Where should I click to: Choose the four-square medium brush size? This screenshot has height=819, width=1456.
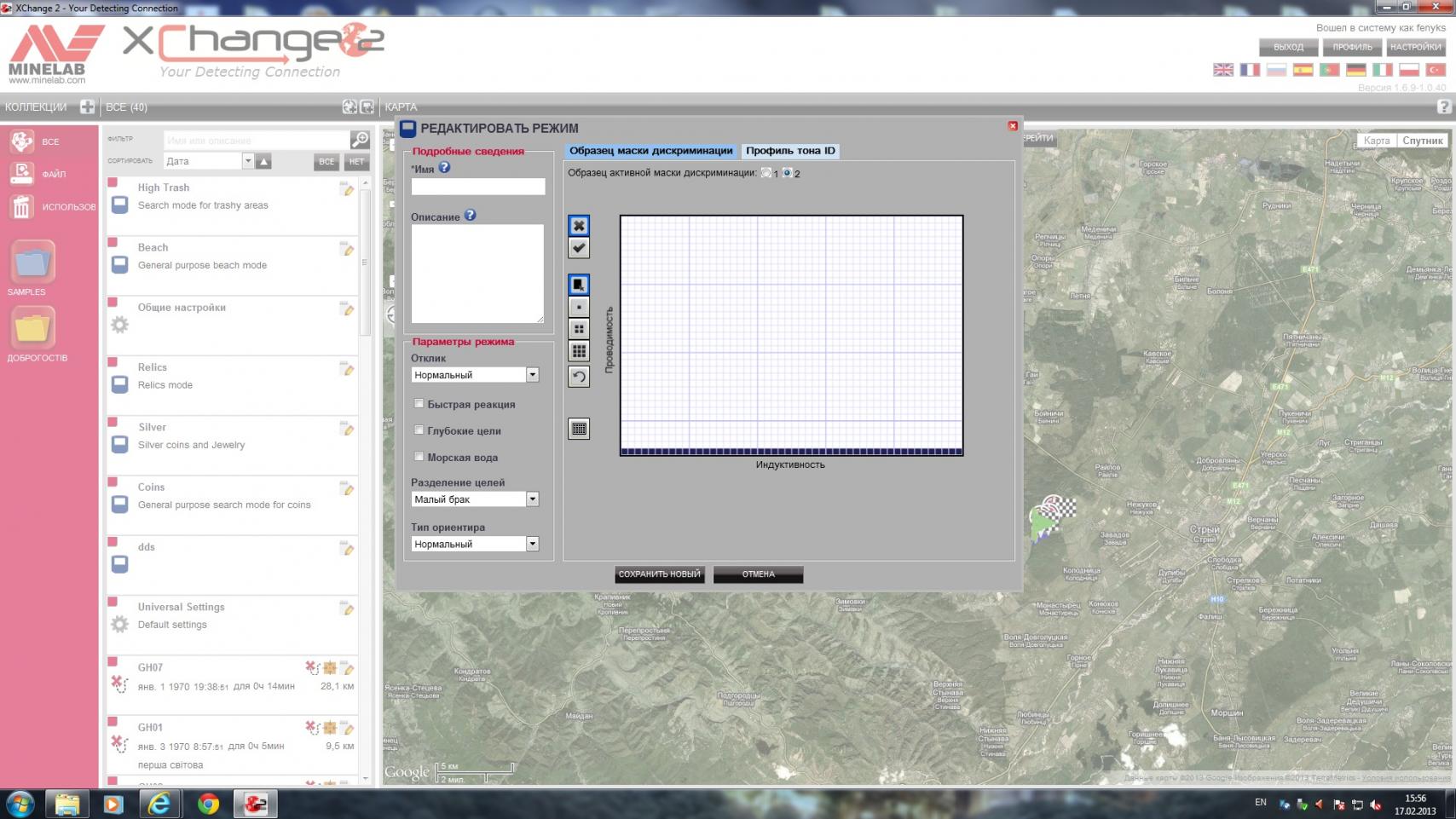click(x=579, y=329)
